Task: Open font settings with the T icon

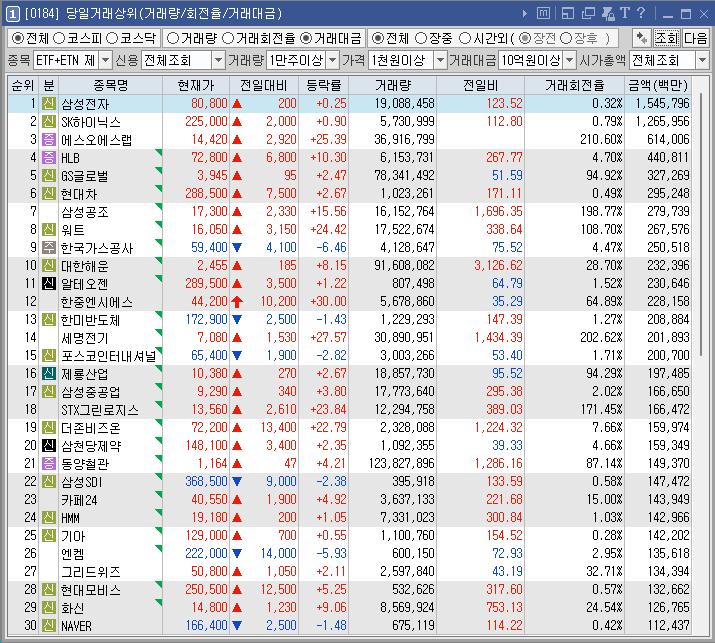Action: 624,13
